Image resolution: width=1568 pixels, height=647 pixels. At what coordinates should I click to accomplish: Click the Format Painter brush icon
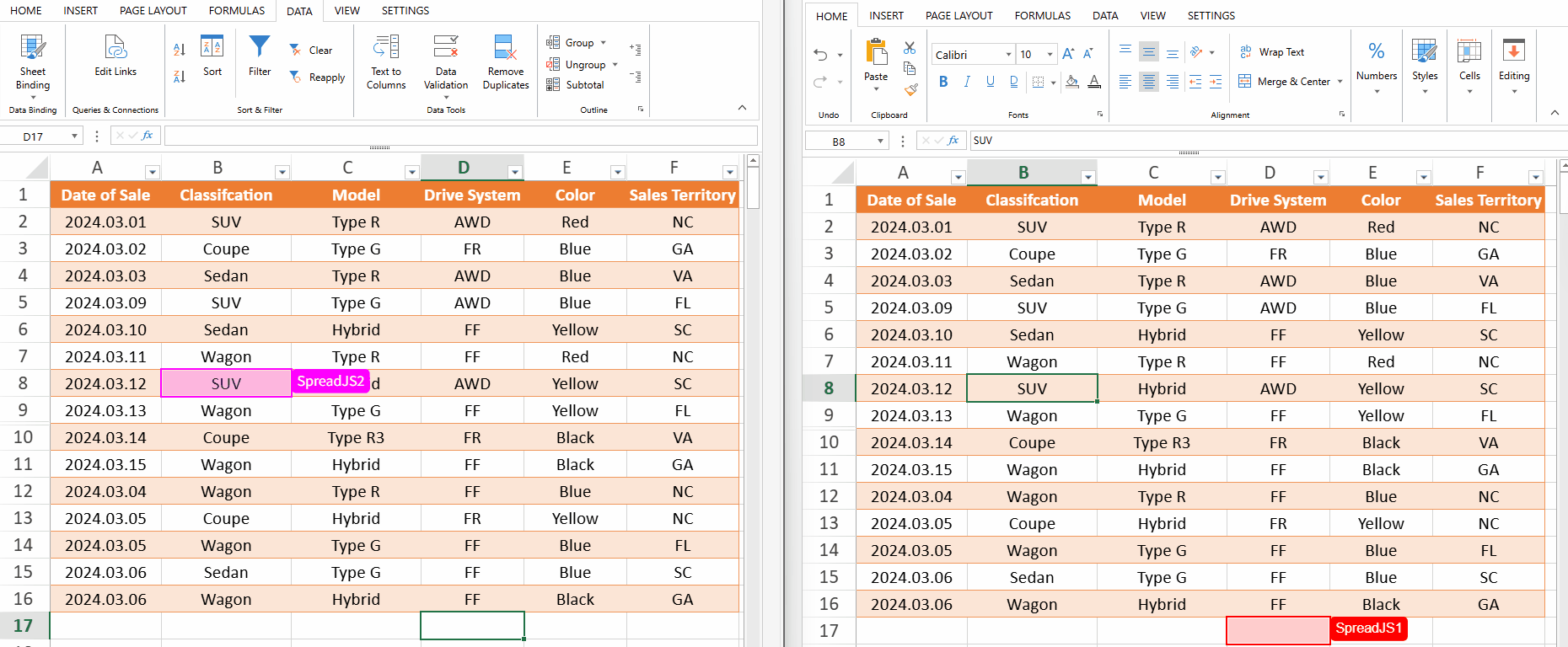tap(910, 89)
